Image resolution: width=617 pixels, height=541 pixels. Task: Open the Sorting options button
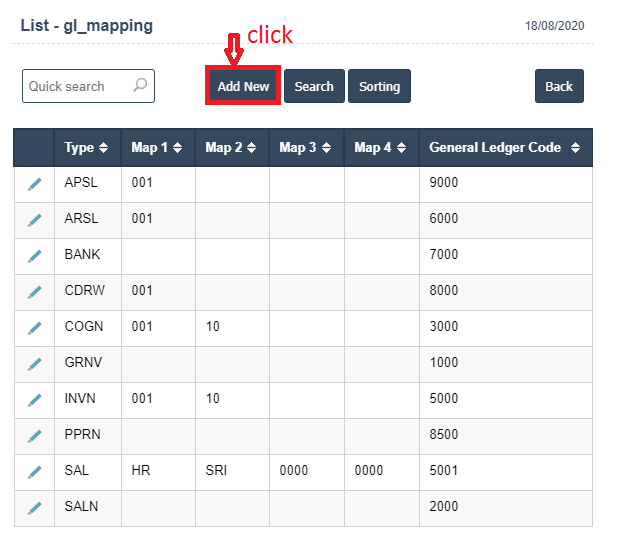click(379, 86)
